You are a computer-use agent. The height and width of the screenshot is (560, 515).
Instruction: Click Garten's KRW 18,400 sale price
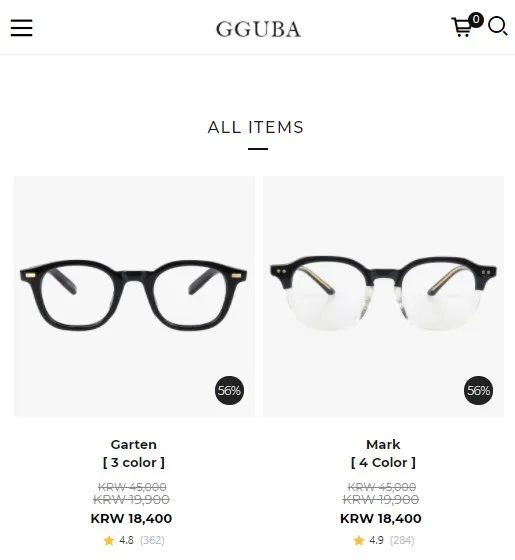tap(131, 519)
